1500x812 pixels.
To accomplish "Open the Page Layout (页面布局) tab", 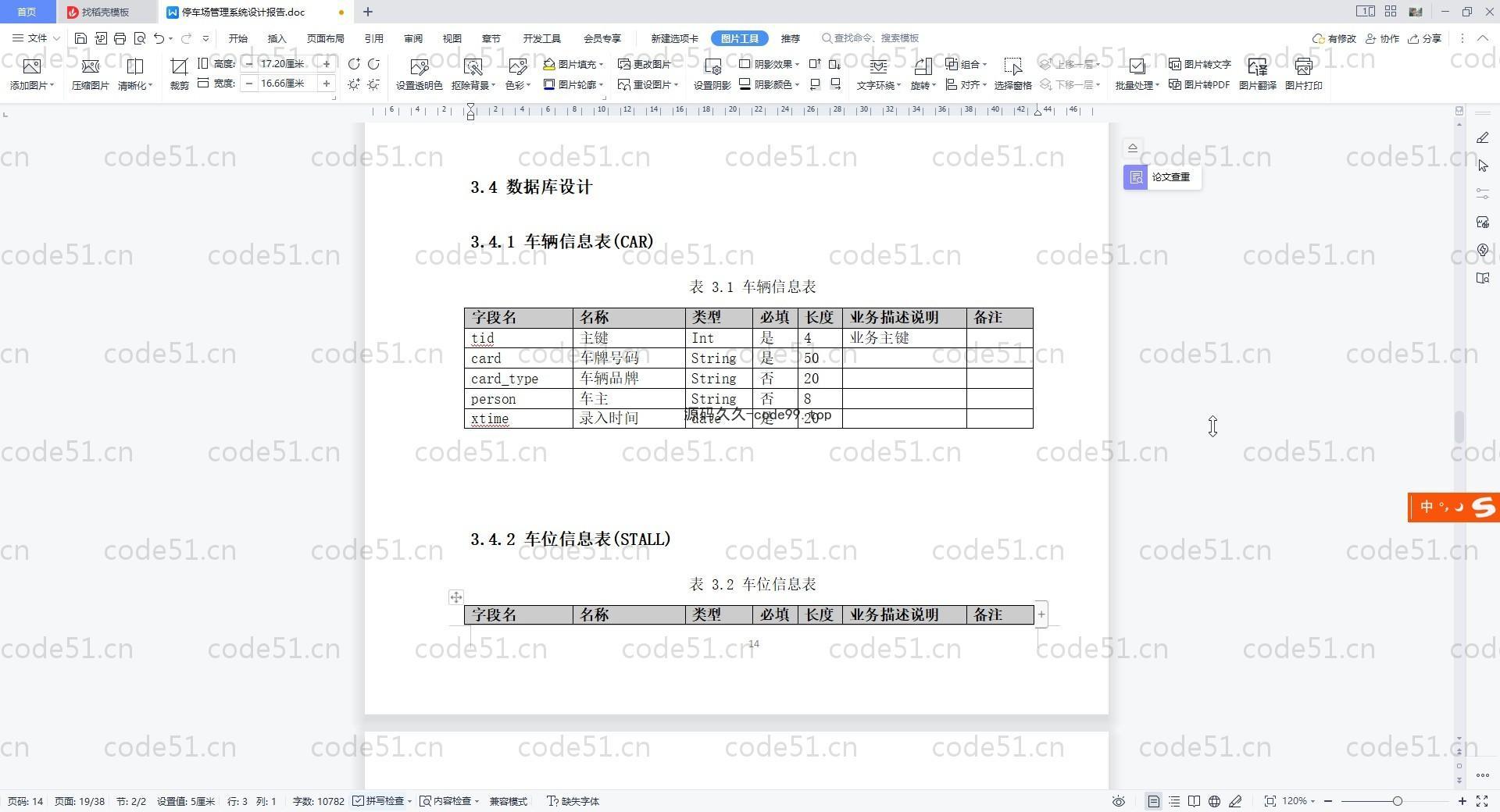I will [x=326, y=38].
